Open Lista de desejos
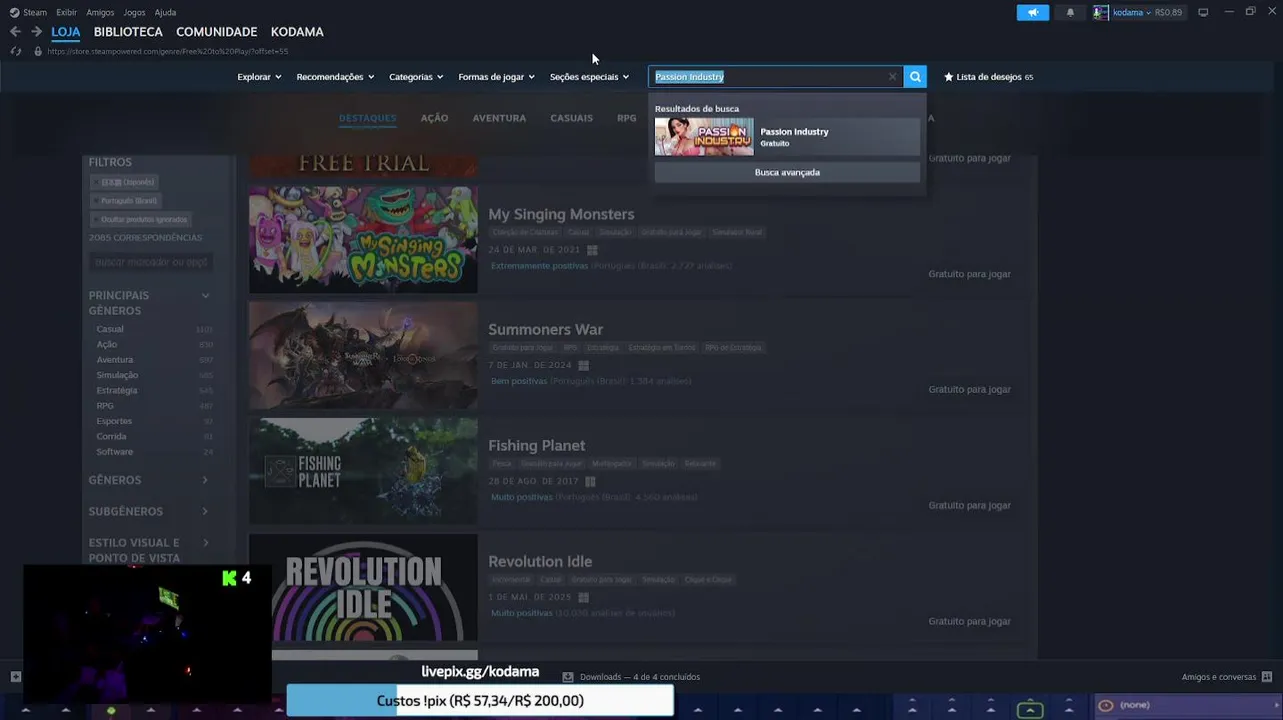 [988, 77]
